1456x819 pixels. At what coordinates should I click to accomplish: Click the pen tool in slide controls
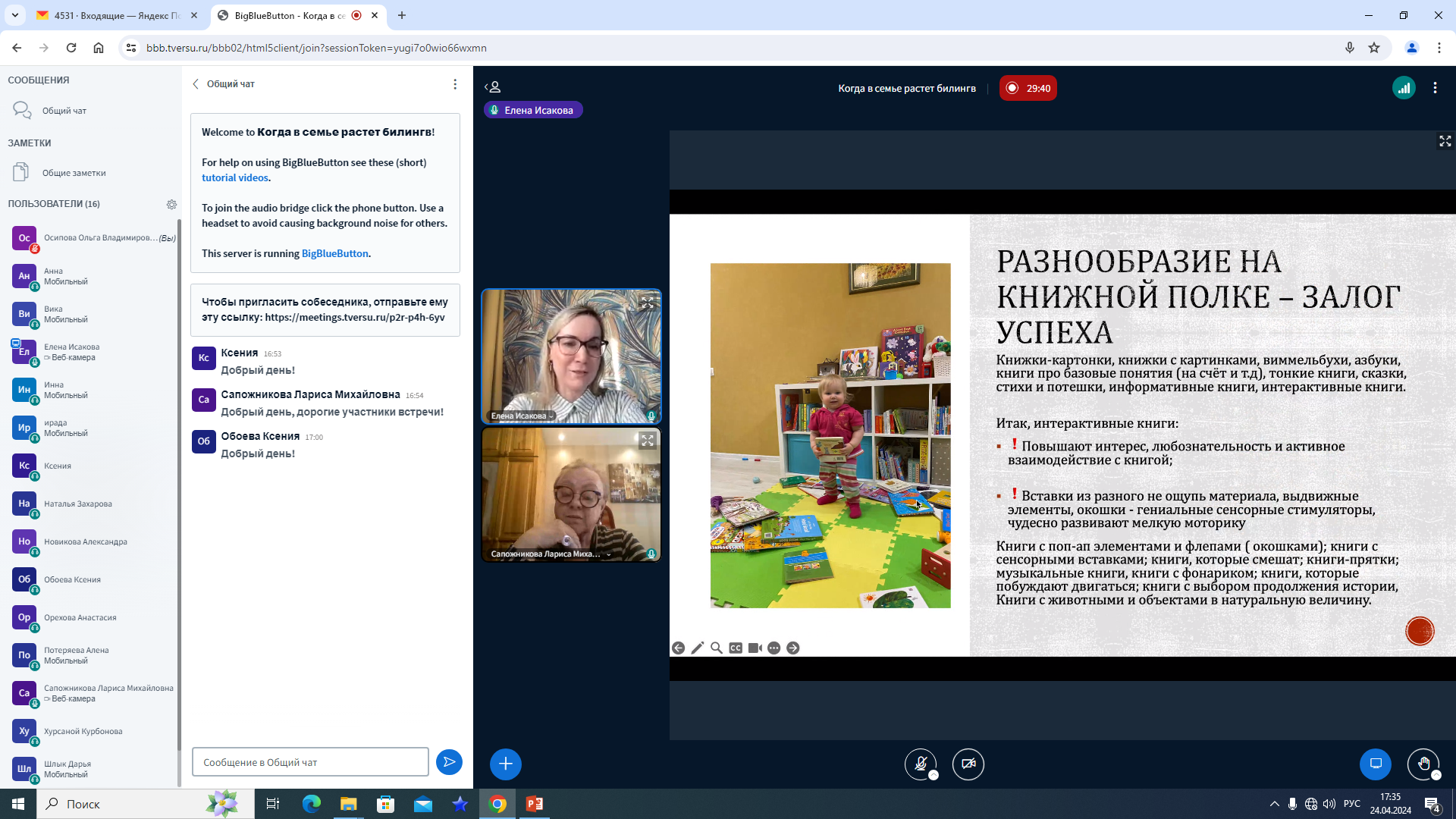click(698, 648)
